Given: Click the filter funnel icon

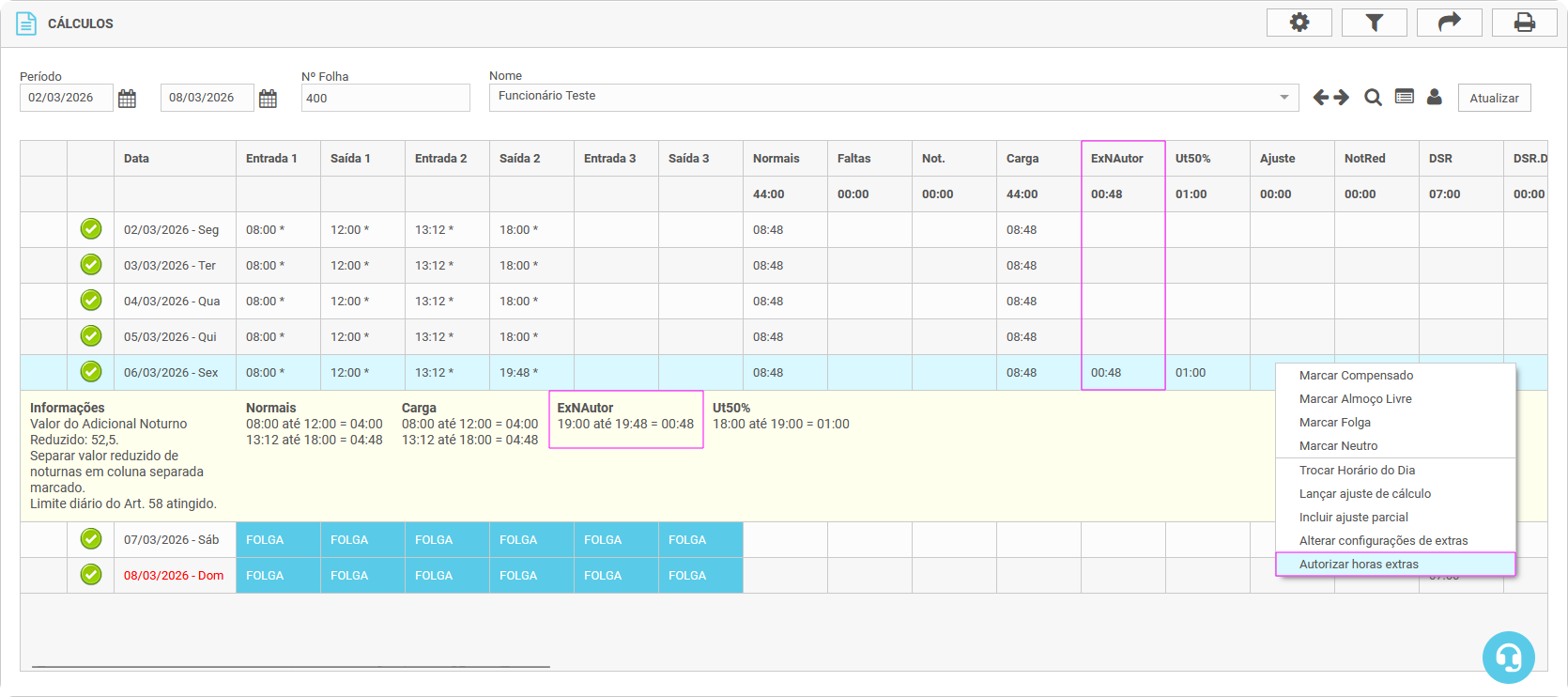Looking at the screenshot, I should [x=1374, y=23].
